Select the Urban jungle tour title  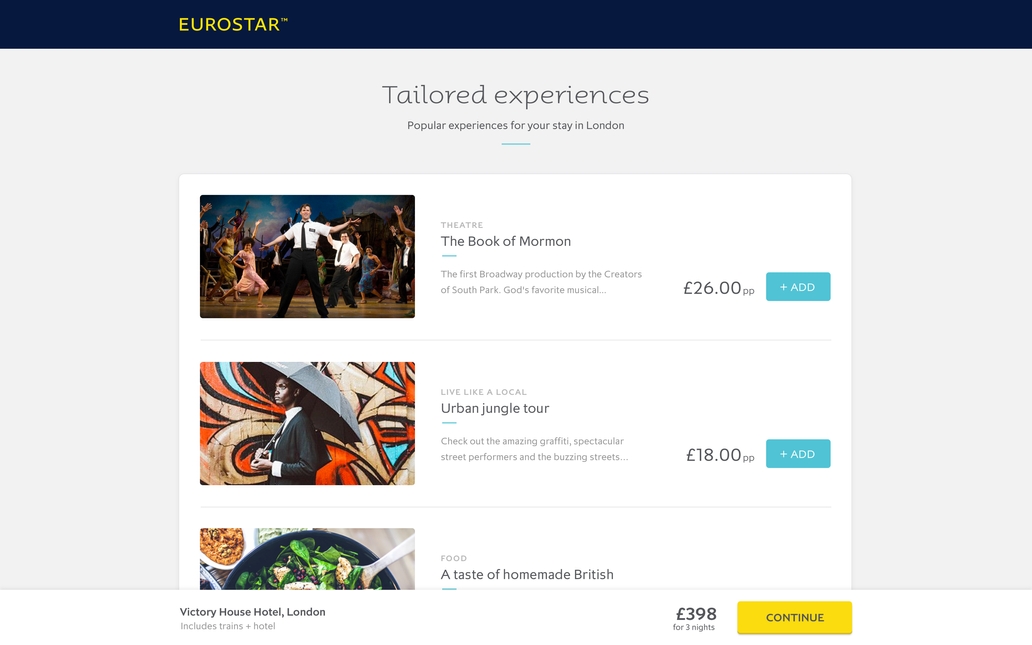coord(495,409)
